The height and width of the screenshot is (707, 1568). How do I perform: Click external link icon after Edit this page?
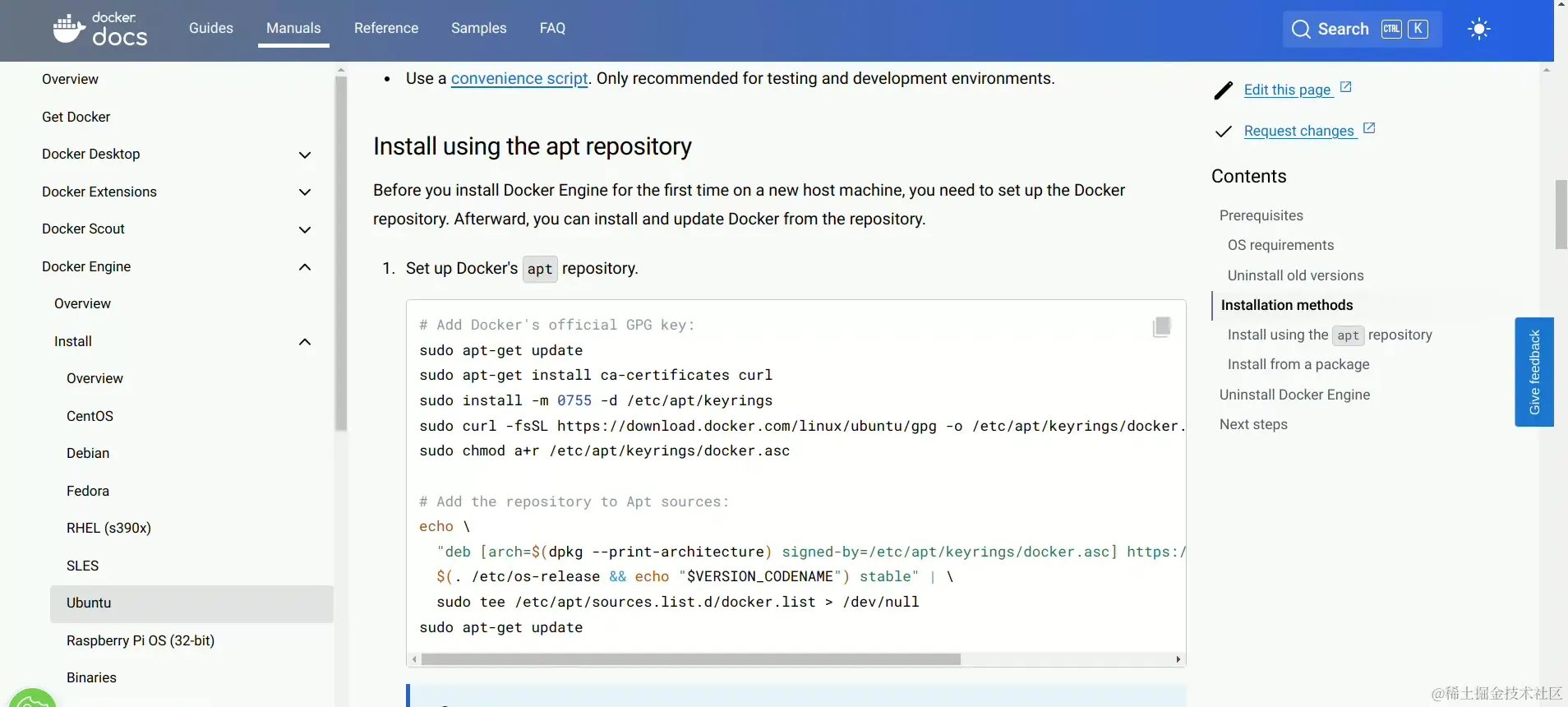click(x=1345, y=87)
